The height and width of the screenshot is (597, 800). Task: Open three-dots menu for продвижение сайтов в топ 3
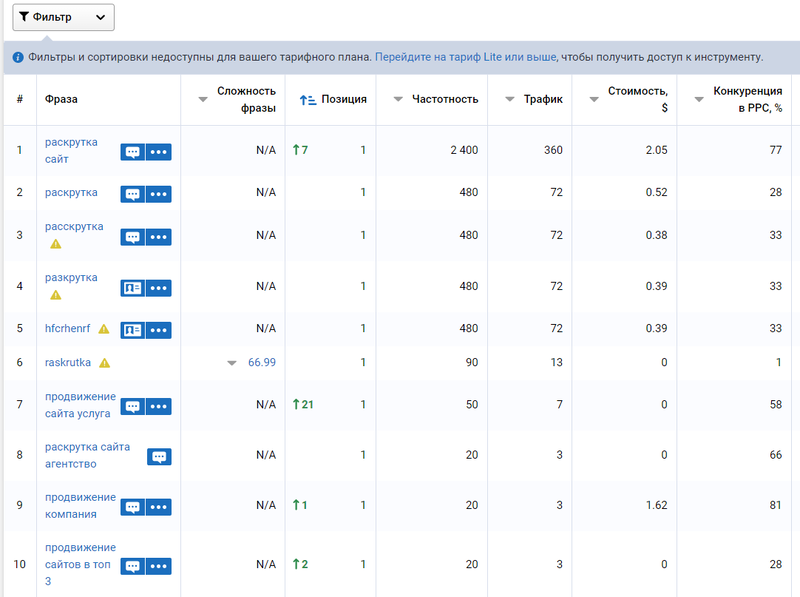point(159,566)
